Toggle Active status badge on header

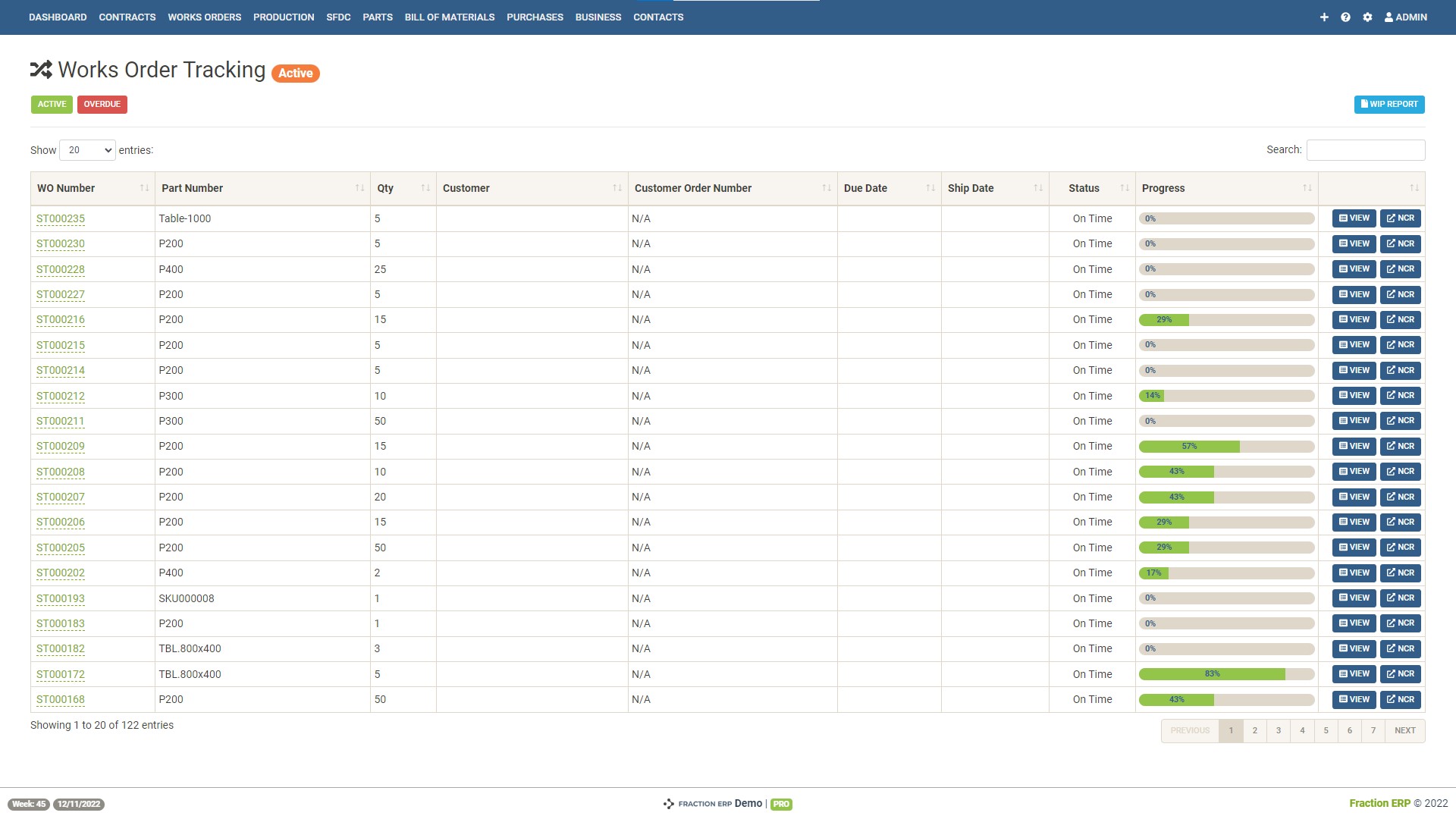click(296, 72)
